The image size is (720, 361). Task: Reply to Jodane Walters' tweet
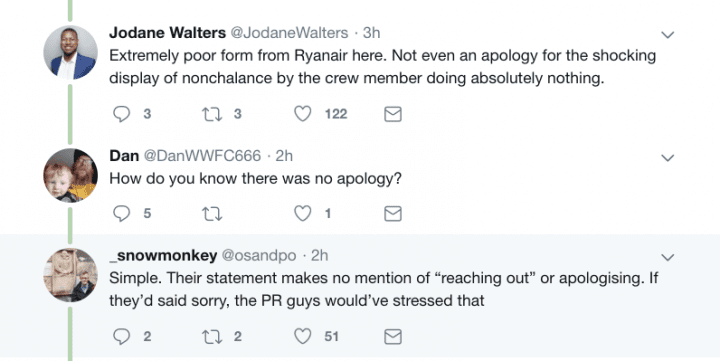click(x=122, y=114)
